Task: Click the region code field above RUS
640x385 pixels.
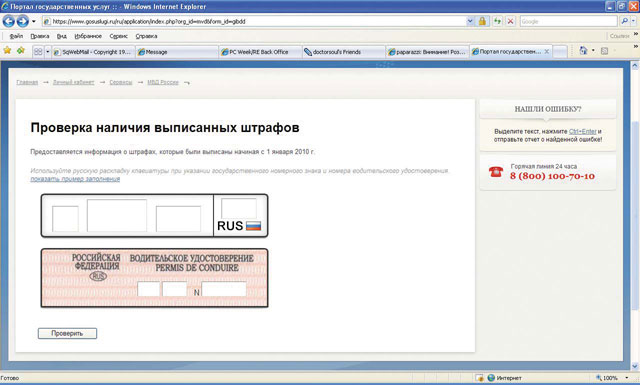Action: [239, 208]
